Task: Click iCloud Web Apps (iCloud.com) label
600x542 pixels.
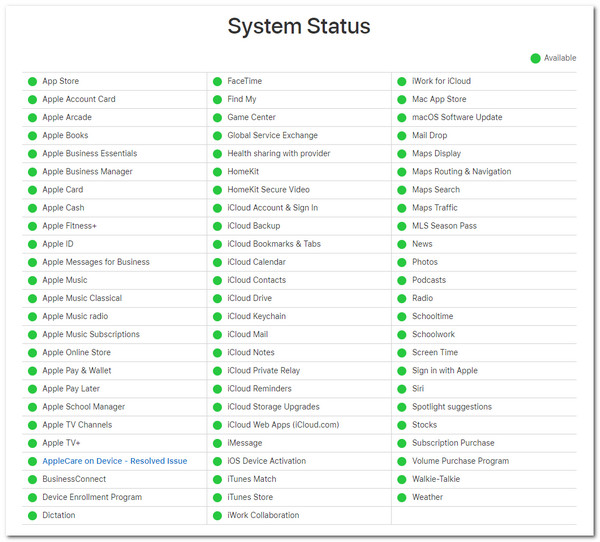Action: 283,424
